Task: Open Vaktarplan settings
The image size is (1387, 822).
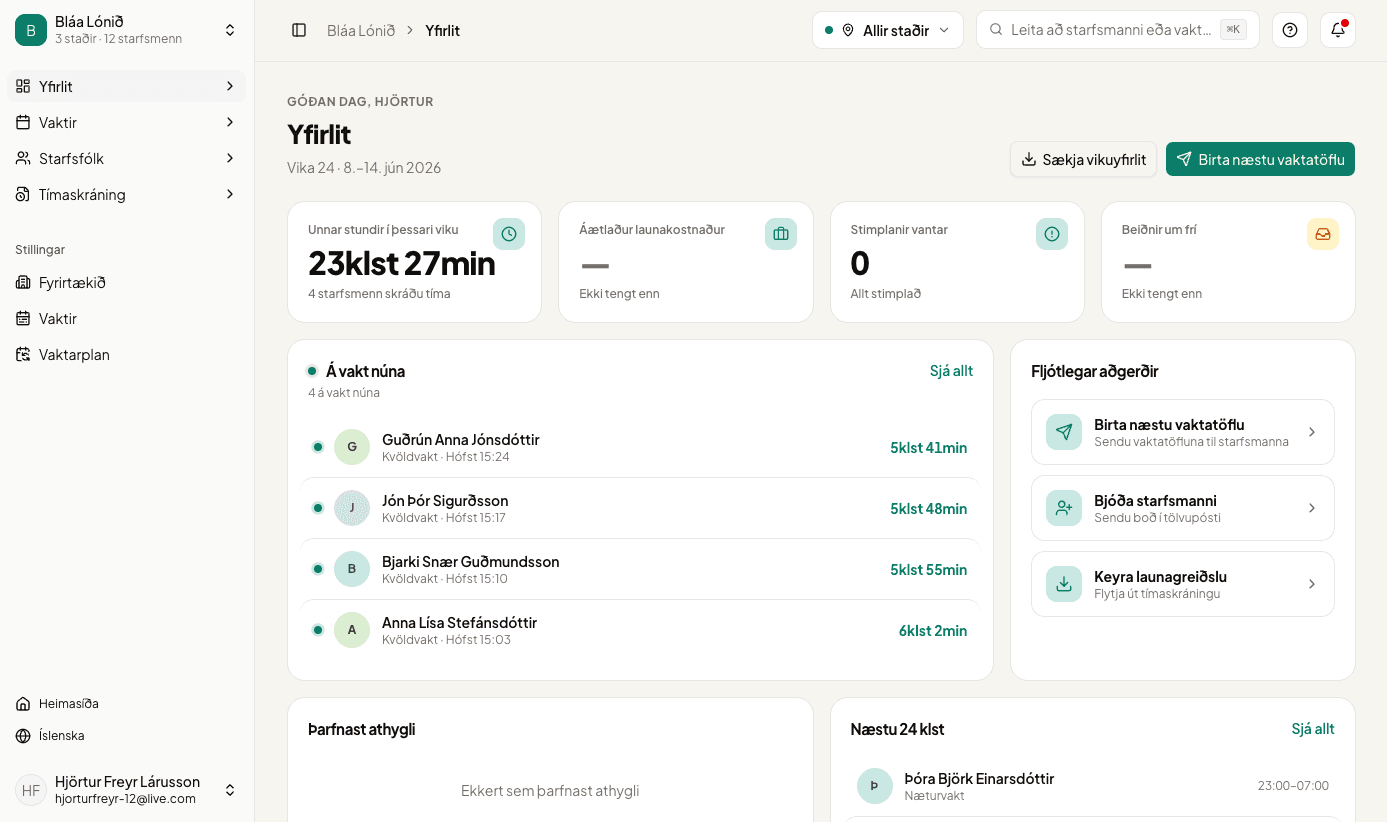Action: click(127, 355)
